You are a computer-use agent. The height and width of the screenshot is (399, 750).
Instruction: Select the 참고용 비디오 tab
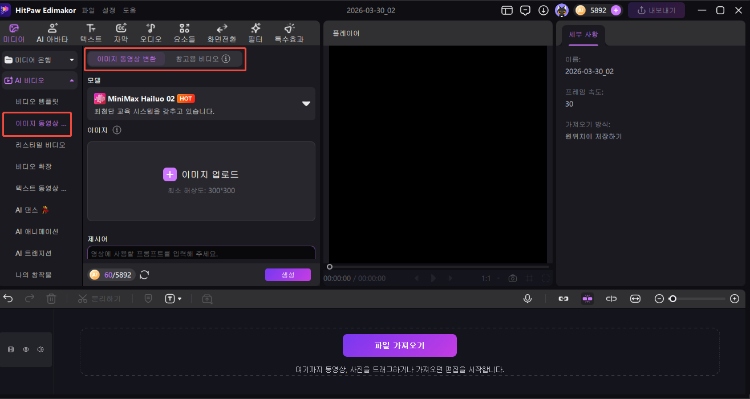(x=203, y=59)
